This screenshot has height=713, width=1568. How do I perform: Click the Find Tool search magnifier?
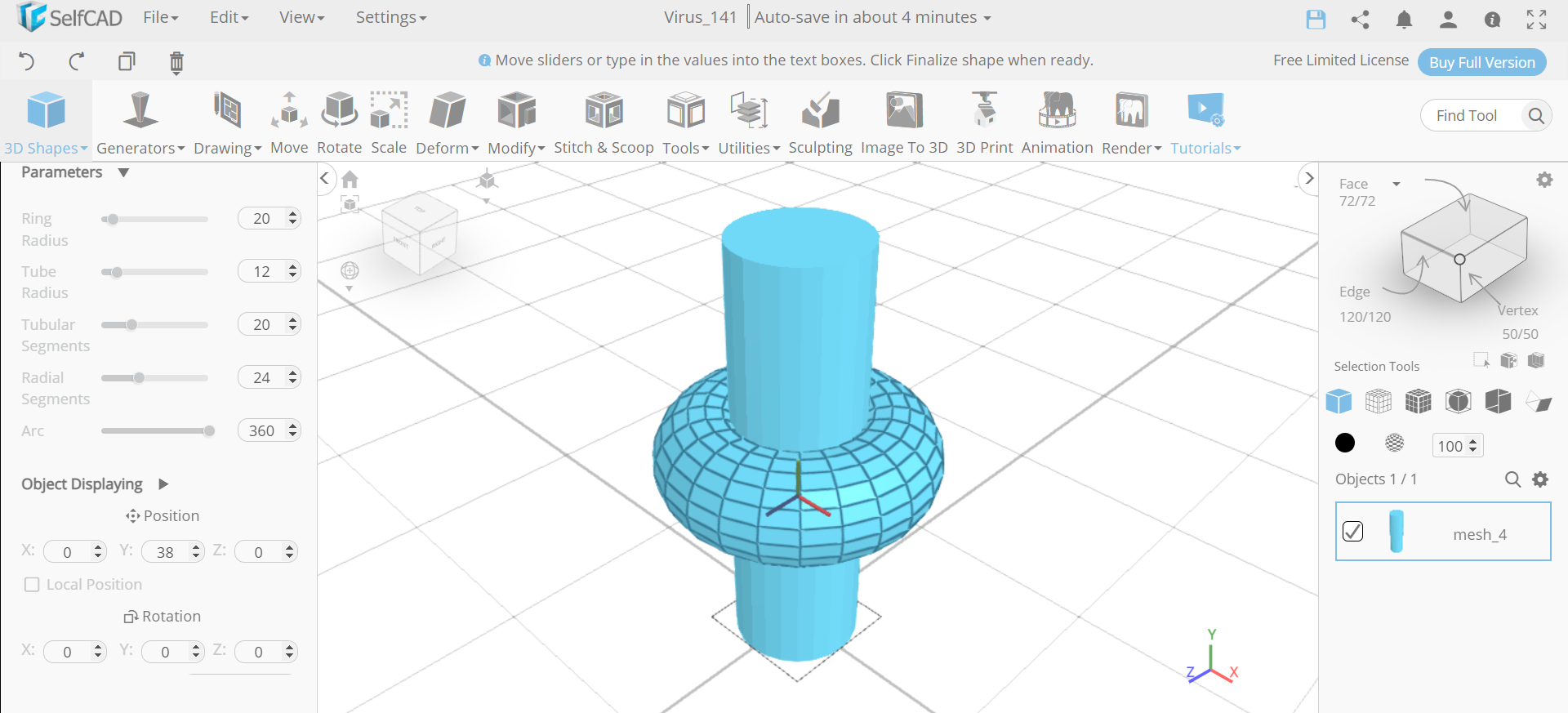click(1536, 116)
